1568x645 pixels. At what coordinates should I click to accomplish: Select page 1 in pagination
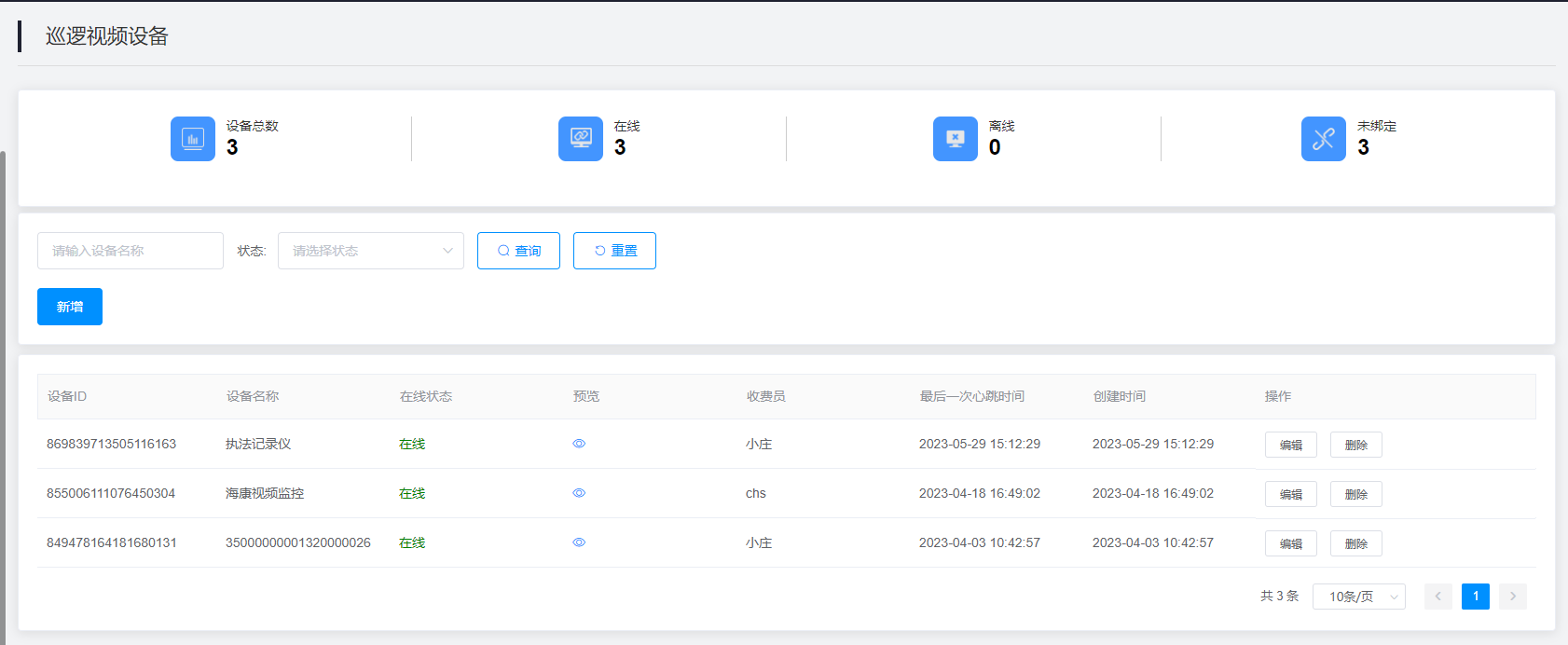1475,597
